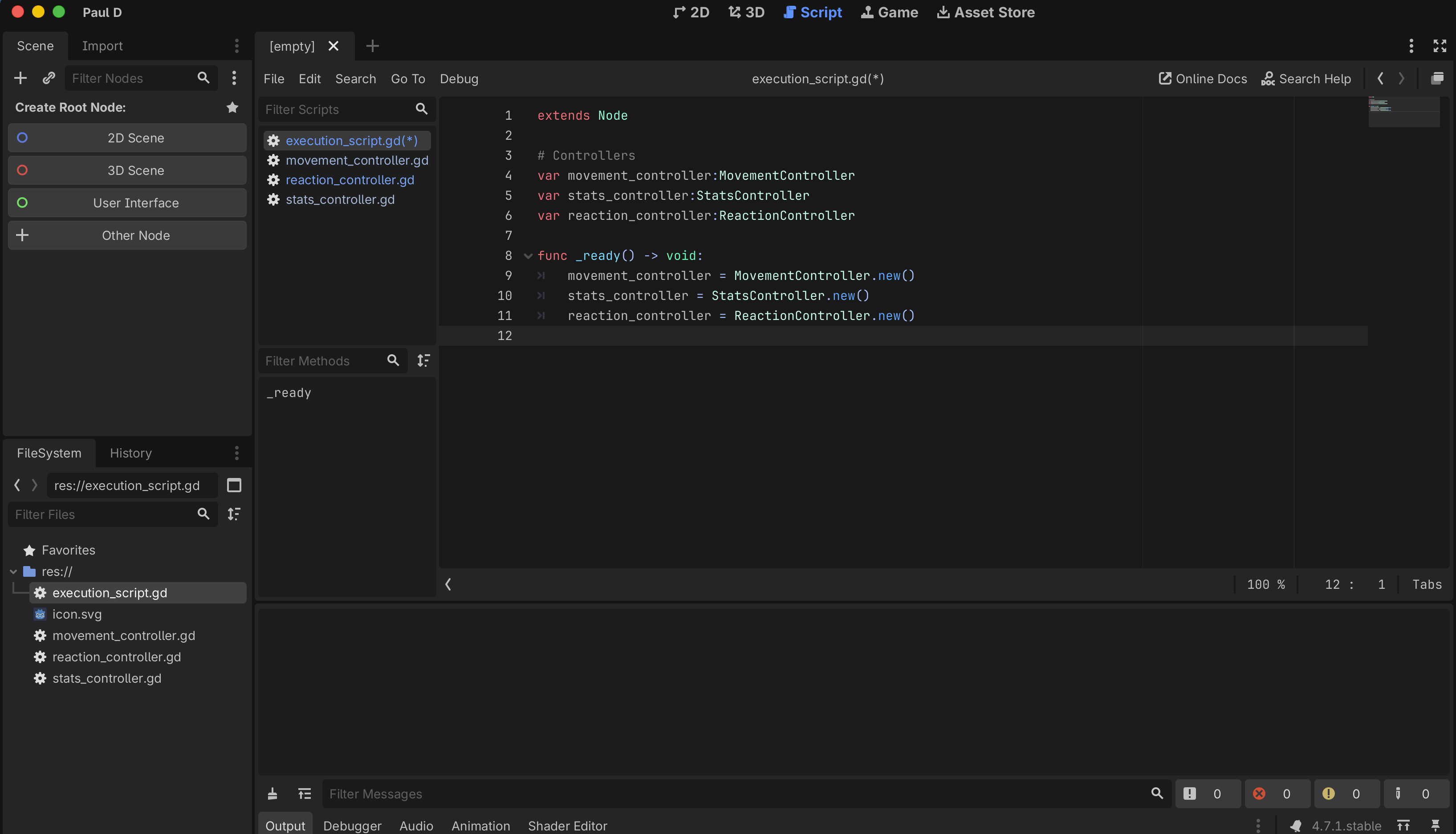Add a new scene tab
This screenshot has width=1456, height=834.
tap(372, 46)
